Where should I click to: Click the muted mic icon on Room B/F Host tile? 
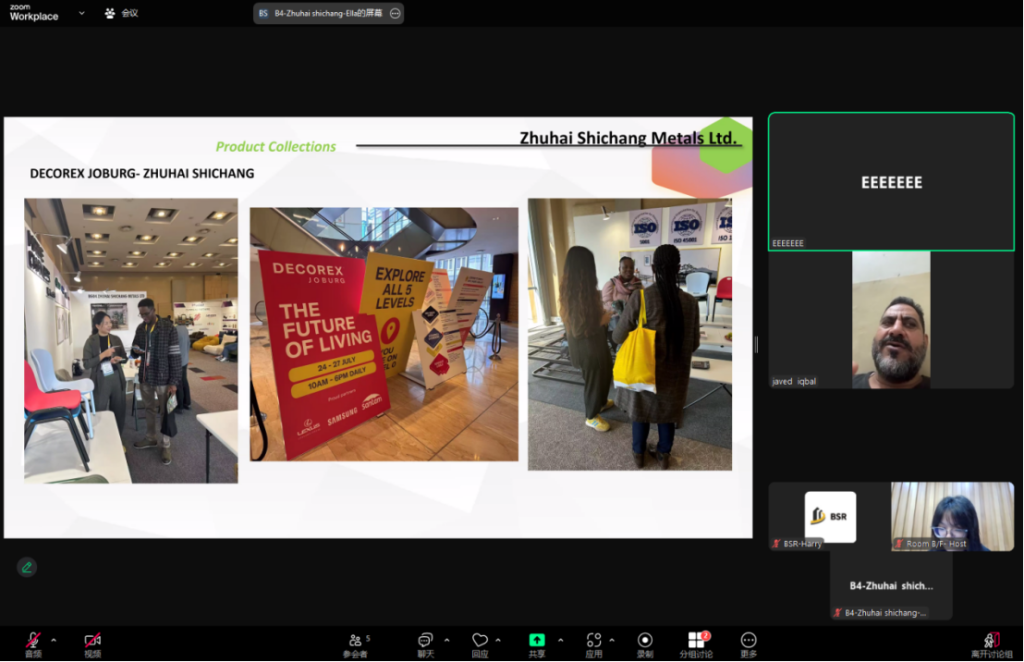point(899,544)
